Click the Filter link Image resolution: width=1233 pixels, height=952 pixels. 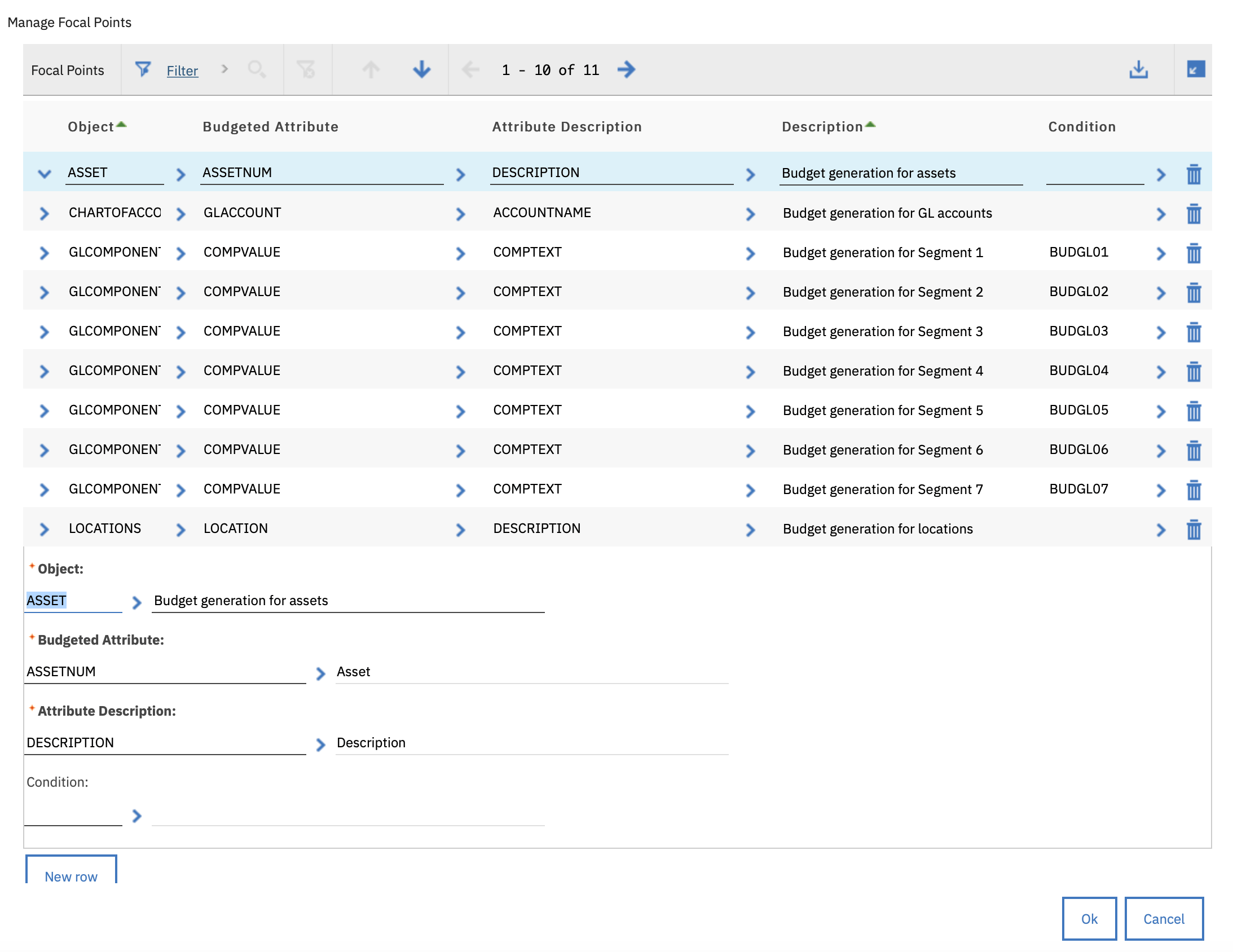(x=182, y=70)
